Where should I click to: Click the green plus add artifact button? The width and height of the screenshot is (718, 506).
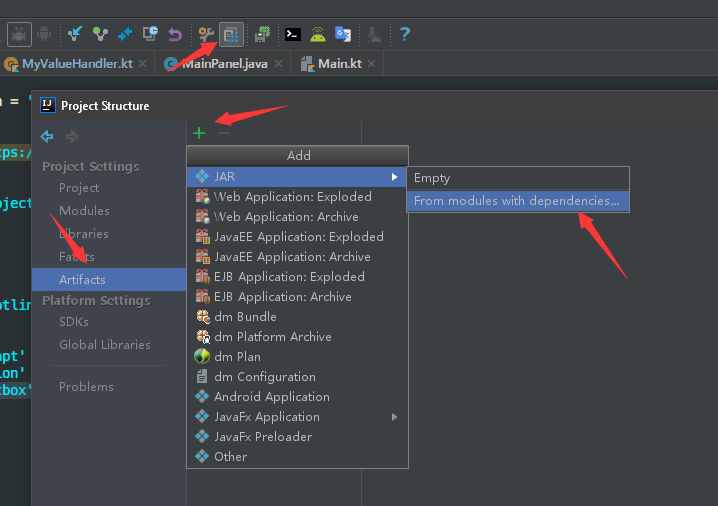(x=199, y=133)
